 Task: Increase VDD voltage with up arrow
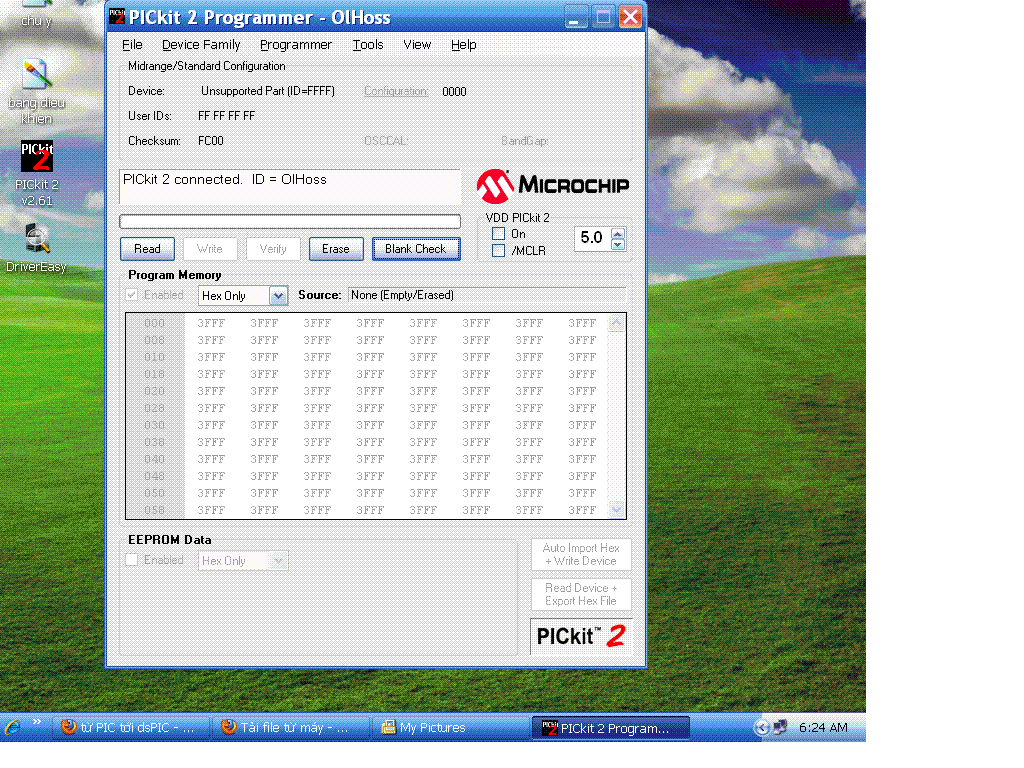tap(618, 232)
